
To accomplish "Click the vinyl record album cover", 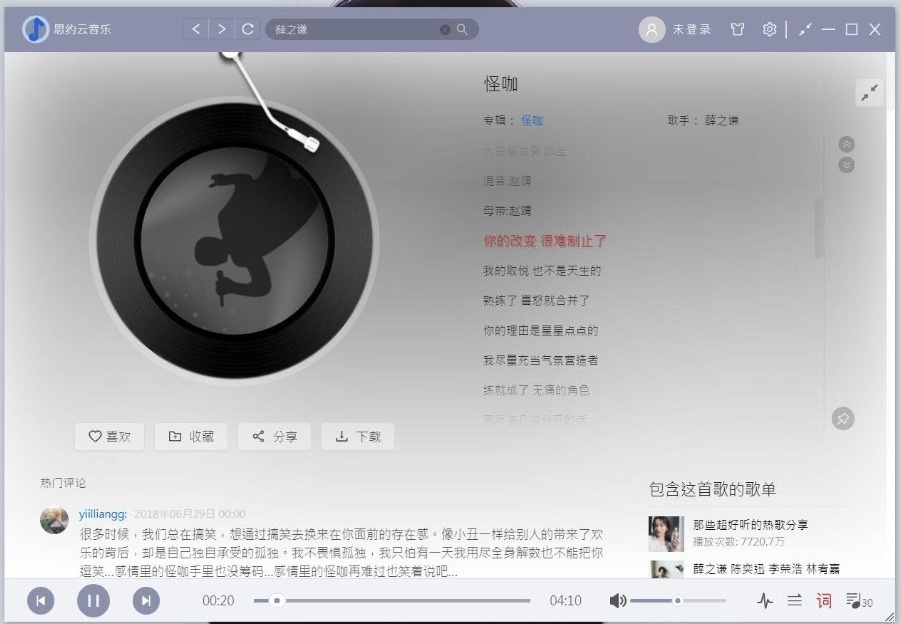I will (x=234, y=240).
